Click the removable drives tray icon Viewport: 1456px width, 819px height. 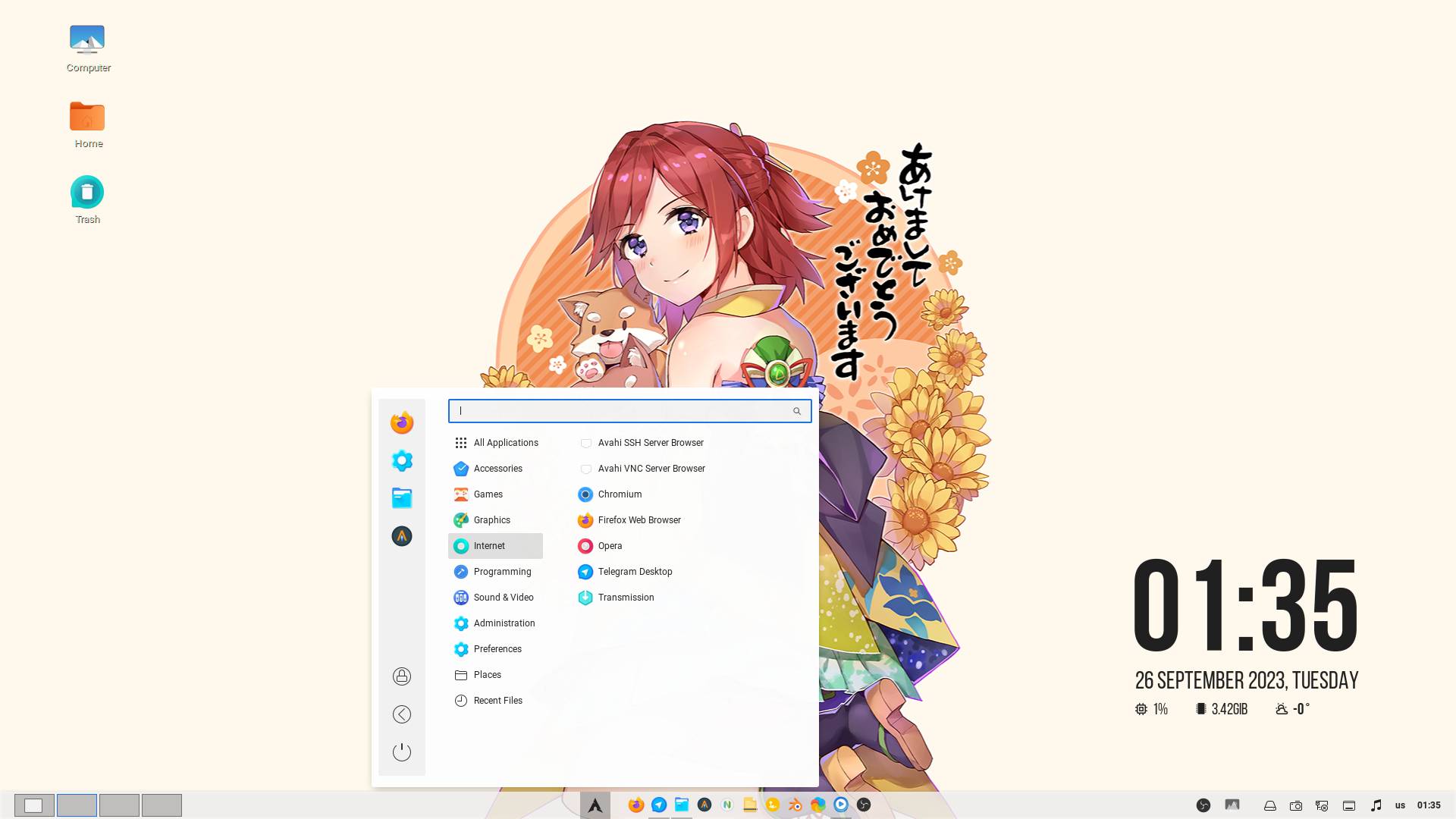click(x=1270, y=805)
